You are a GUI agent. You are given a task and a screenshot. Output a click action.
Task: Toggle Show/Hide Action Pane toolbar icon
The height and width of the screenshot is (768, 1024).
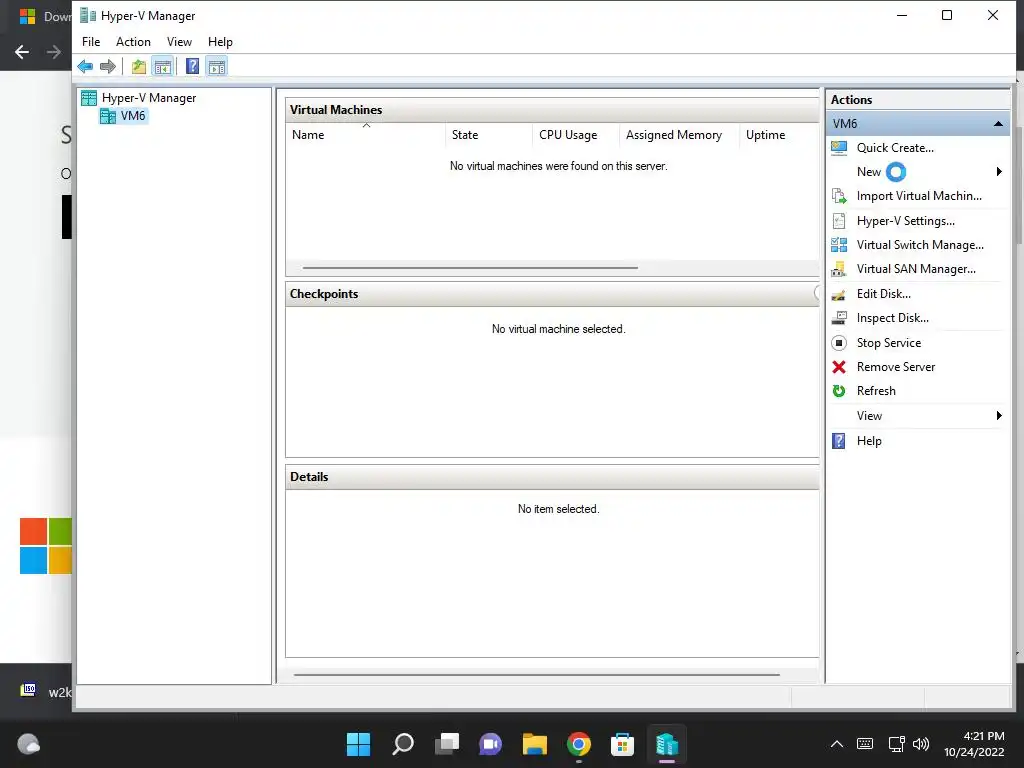(x=217, y=66)
